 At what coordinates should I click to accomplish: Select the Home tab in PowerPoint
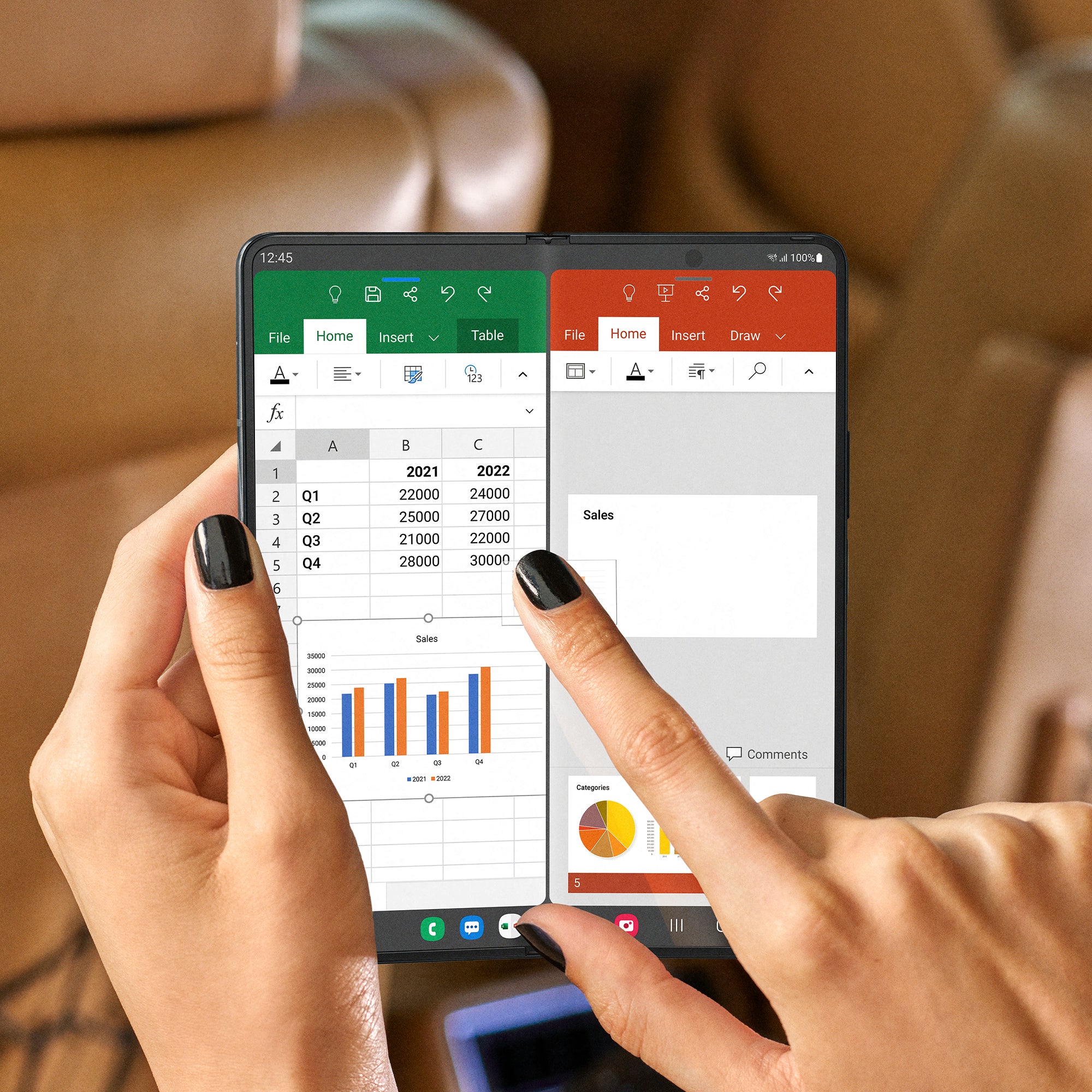[628, 335]
